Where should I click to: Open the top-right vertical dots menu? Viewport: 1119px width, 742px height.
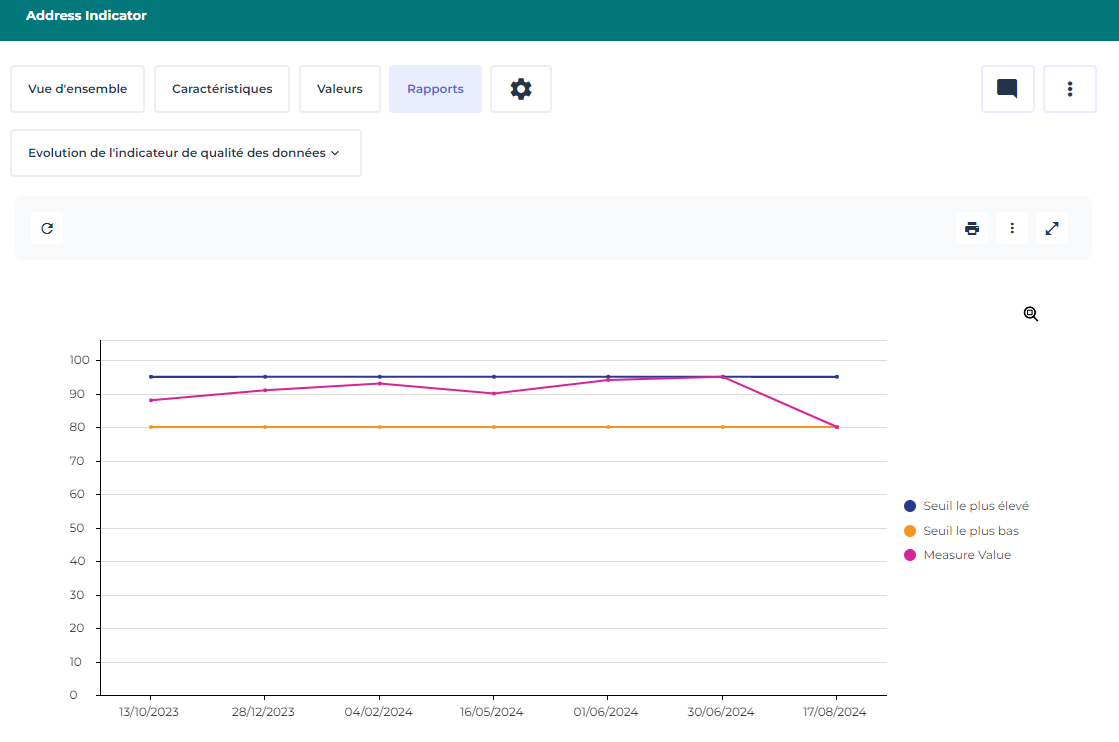pyautogui.click(x=1069, y=89)
